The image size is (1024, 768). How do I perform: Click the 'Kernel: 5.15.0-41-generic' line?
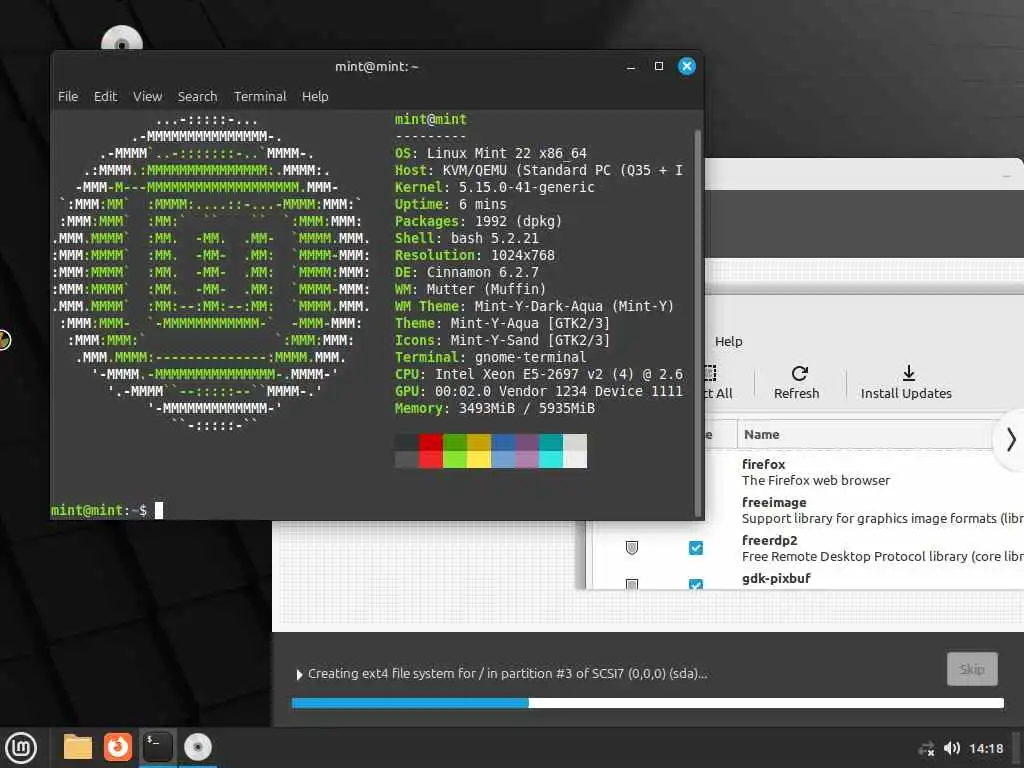[x=494, y=187]
